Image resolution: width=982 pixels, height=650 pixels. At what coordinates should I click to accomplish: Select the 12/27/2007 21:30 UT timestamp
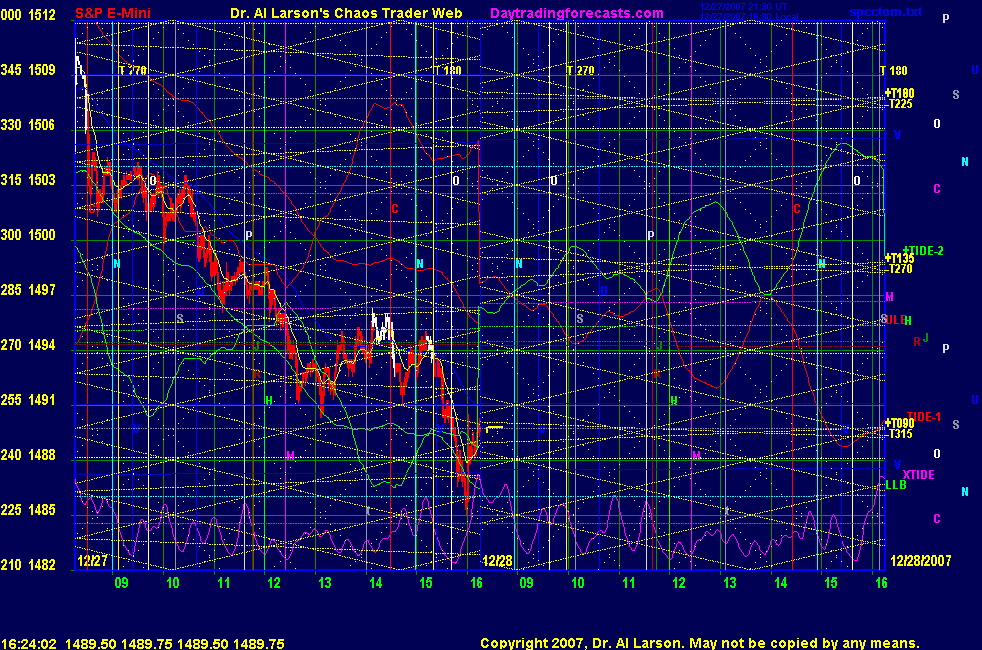tap(743, 6)
